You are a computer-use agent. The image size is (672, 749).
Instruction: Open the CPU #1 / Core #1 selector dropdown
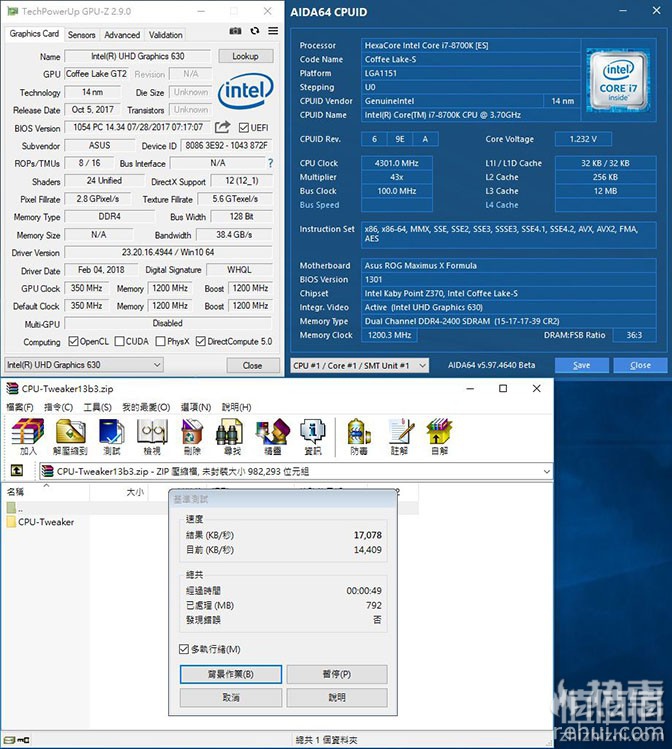(360, 365)
